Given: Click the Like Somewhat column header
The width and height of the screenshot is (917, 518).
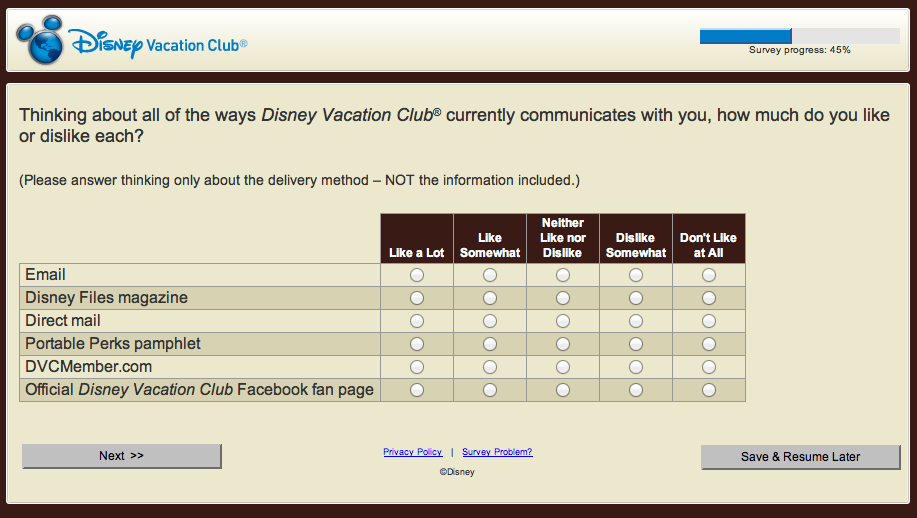Looking at the screenshot, I should [x=490, y=239].
